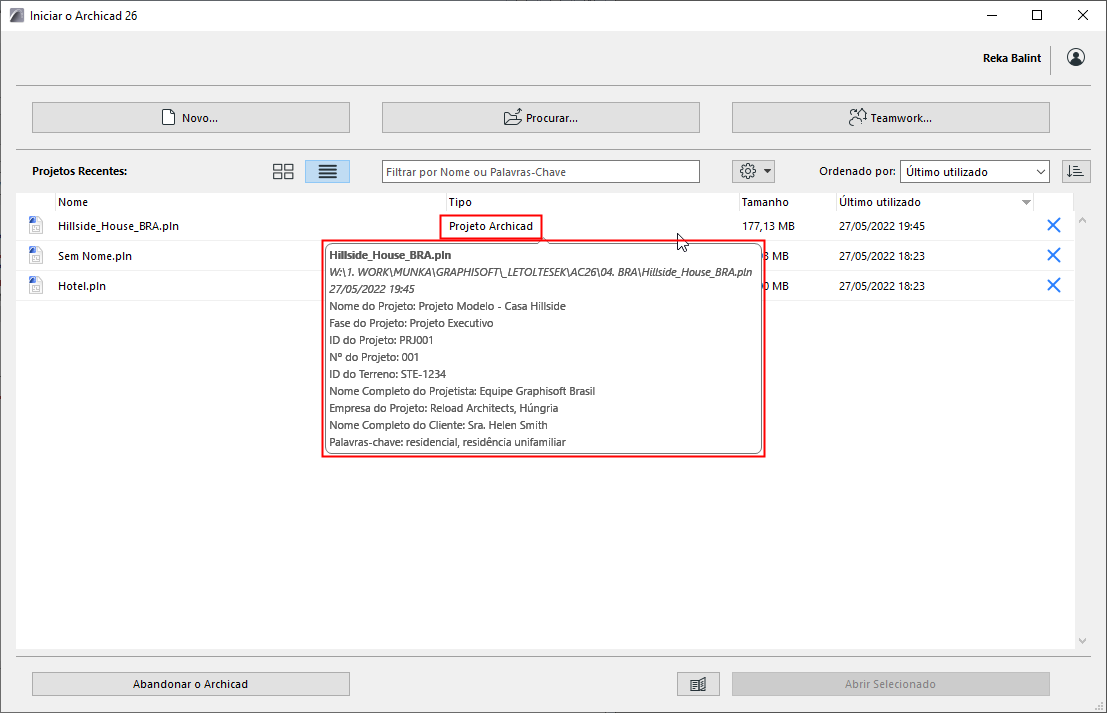
Task: Select Hillside_House_BRA.pln file name
Action: (119, 226)
